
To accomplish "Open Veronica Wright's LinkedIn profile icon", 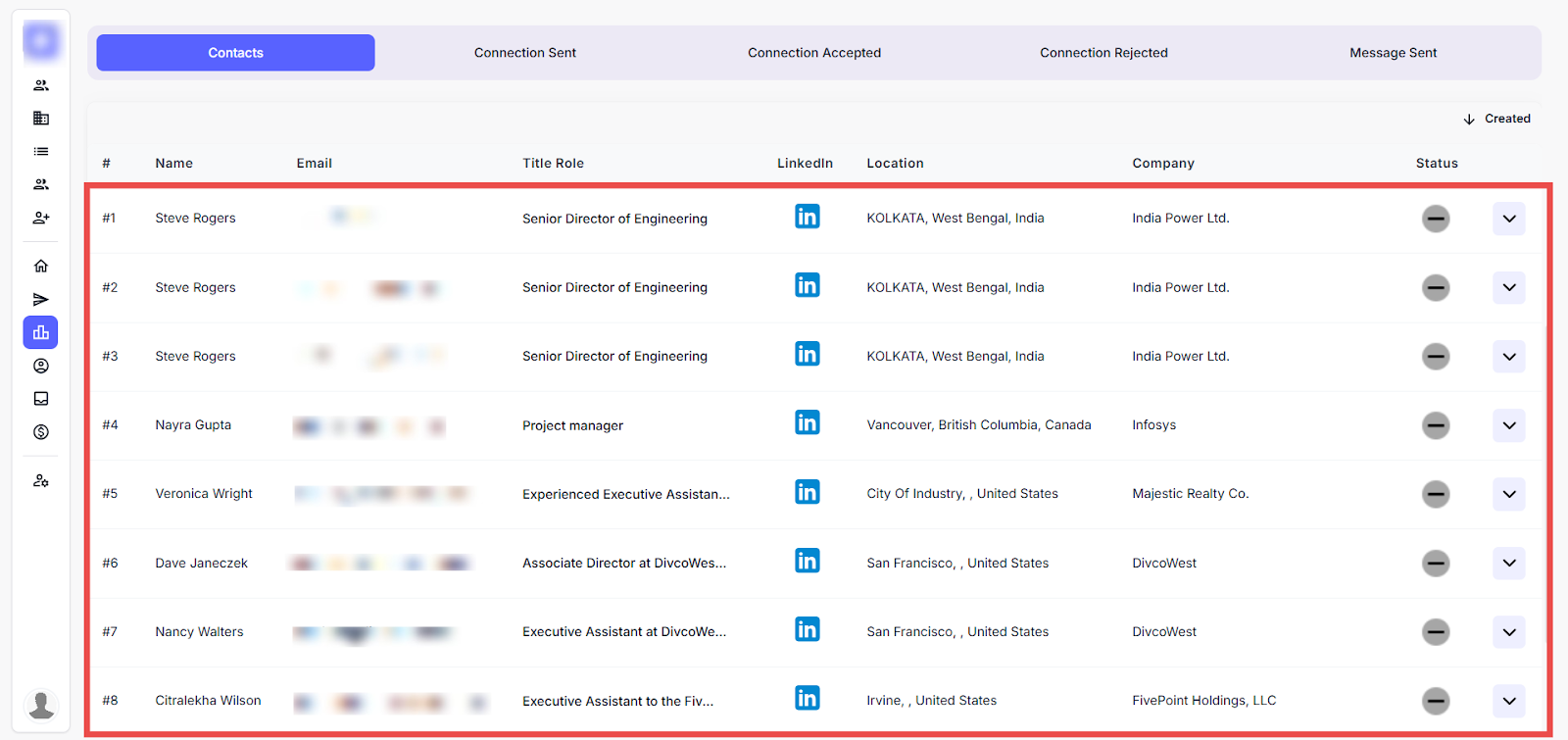I will (807, 492).
